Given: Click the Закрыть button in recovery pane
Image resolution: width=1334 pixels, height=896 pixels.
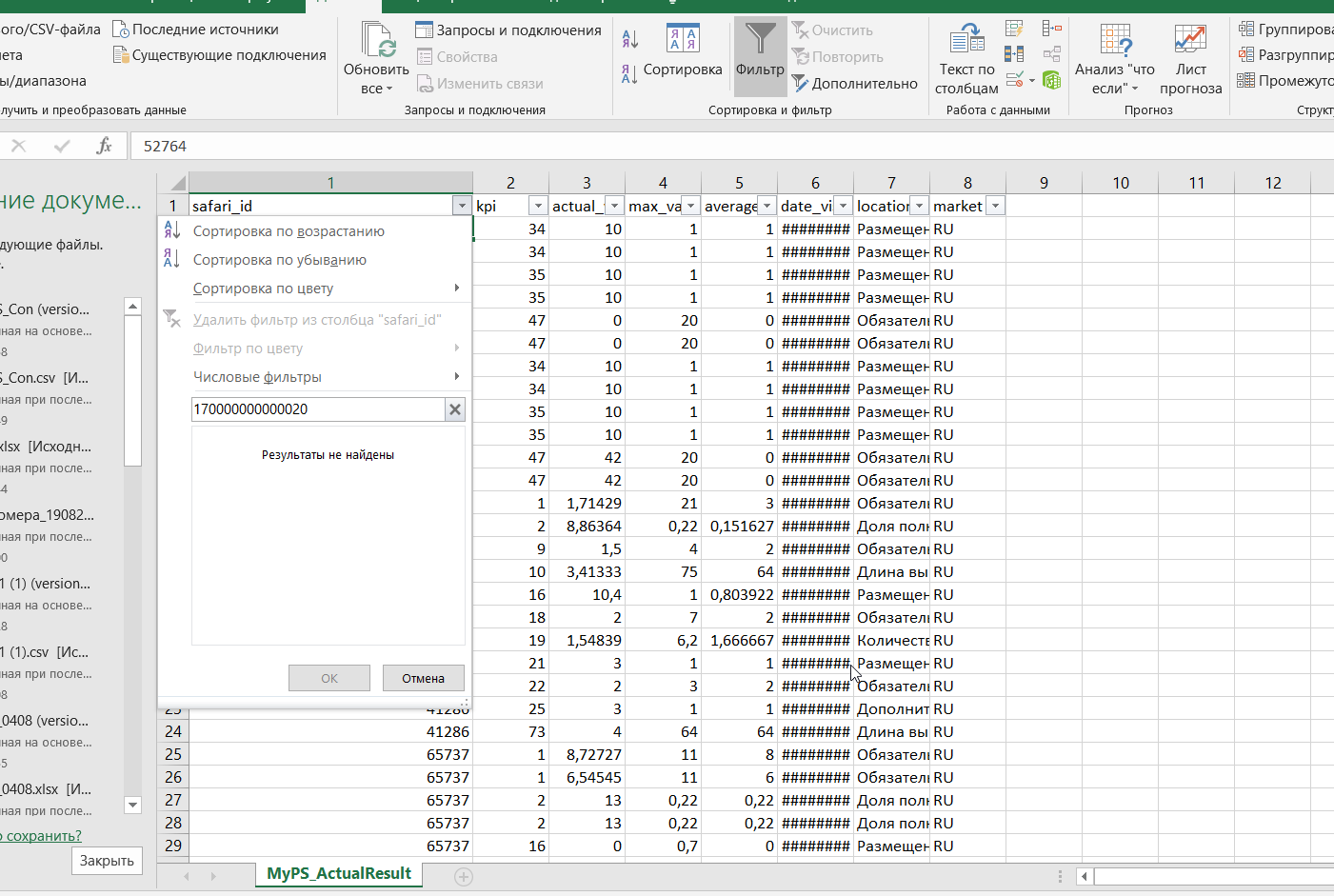Looking at the screenshot, I should click(x=107, y=861).
